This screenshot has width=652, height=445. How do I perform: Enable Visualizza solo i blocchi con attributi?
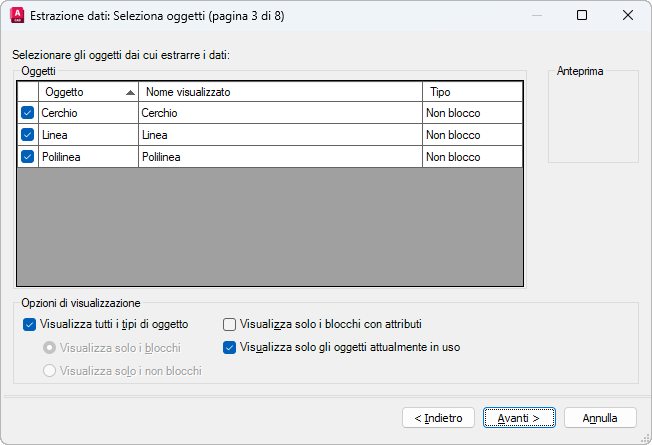coord(229,324)
